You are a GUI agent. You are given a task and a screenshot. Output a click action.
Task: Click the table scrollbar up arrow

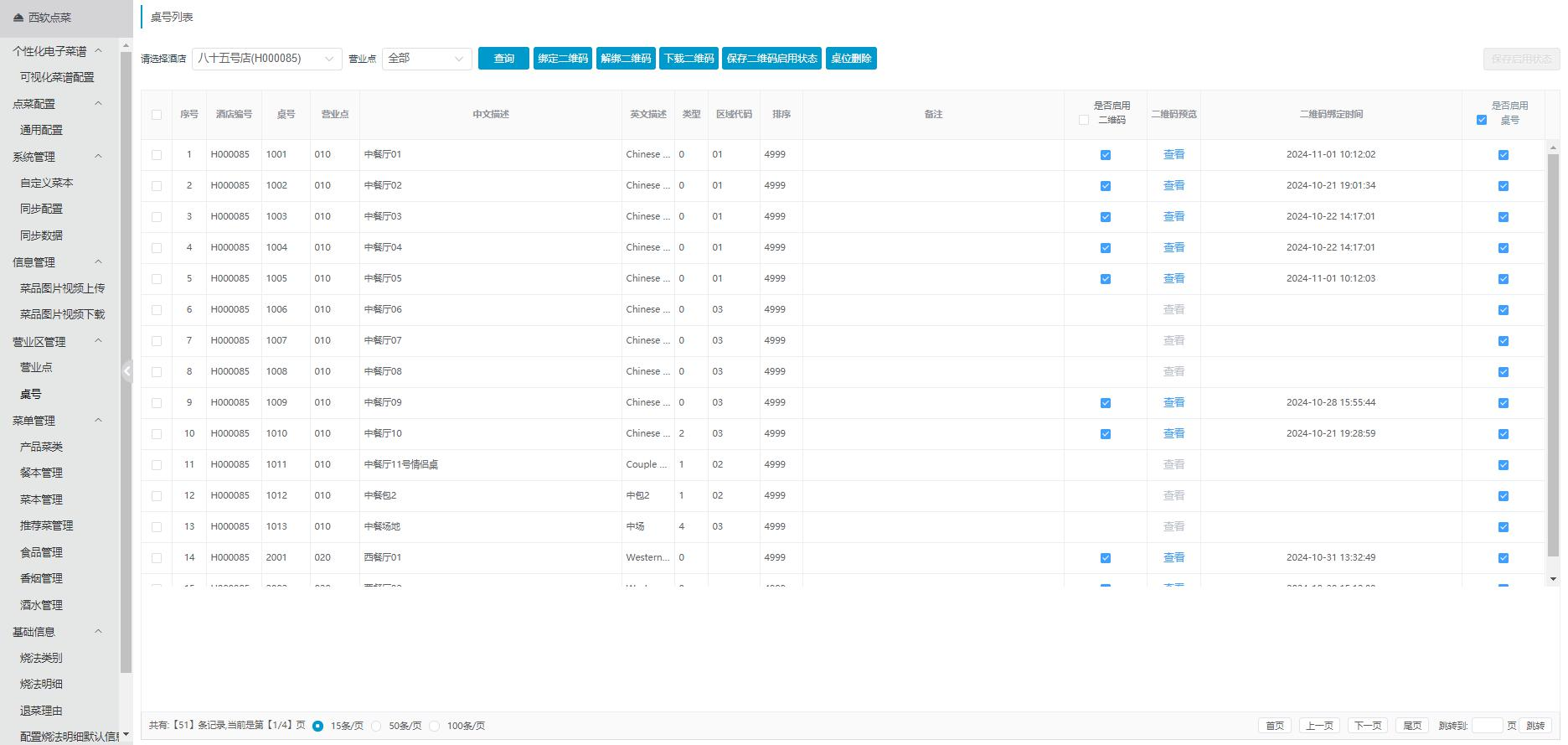pyautogui.click(x=1553, y=148)
